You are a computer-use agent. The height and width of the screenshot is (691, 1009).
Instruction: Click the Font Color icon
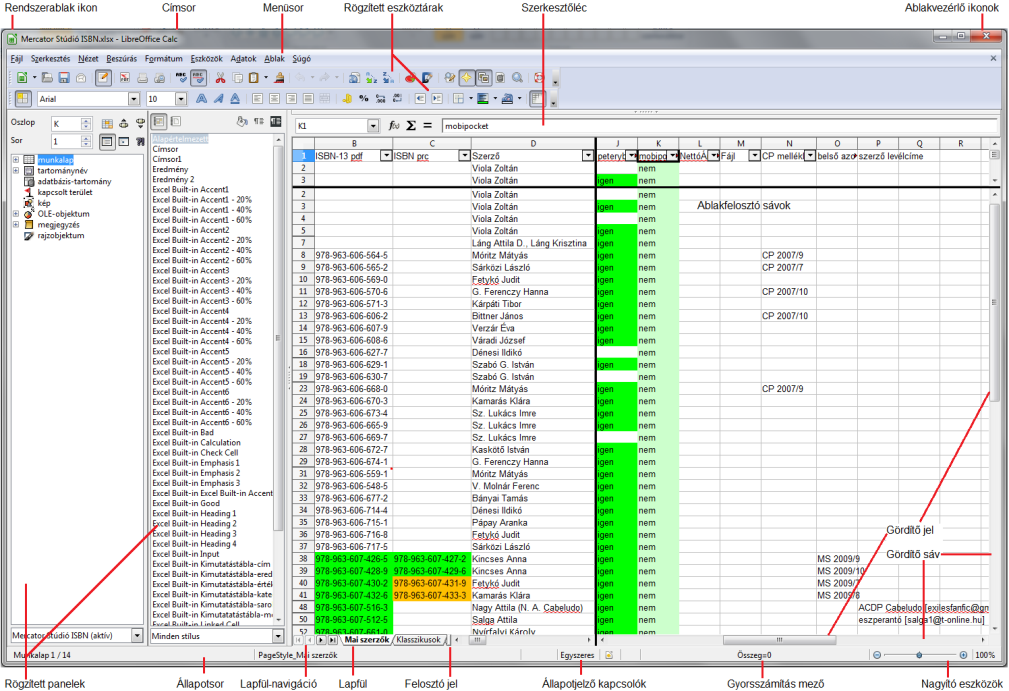507,98
